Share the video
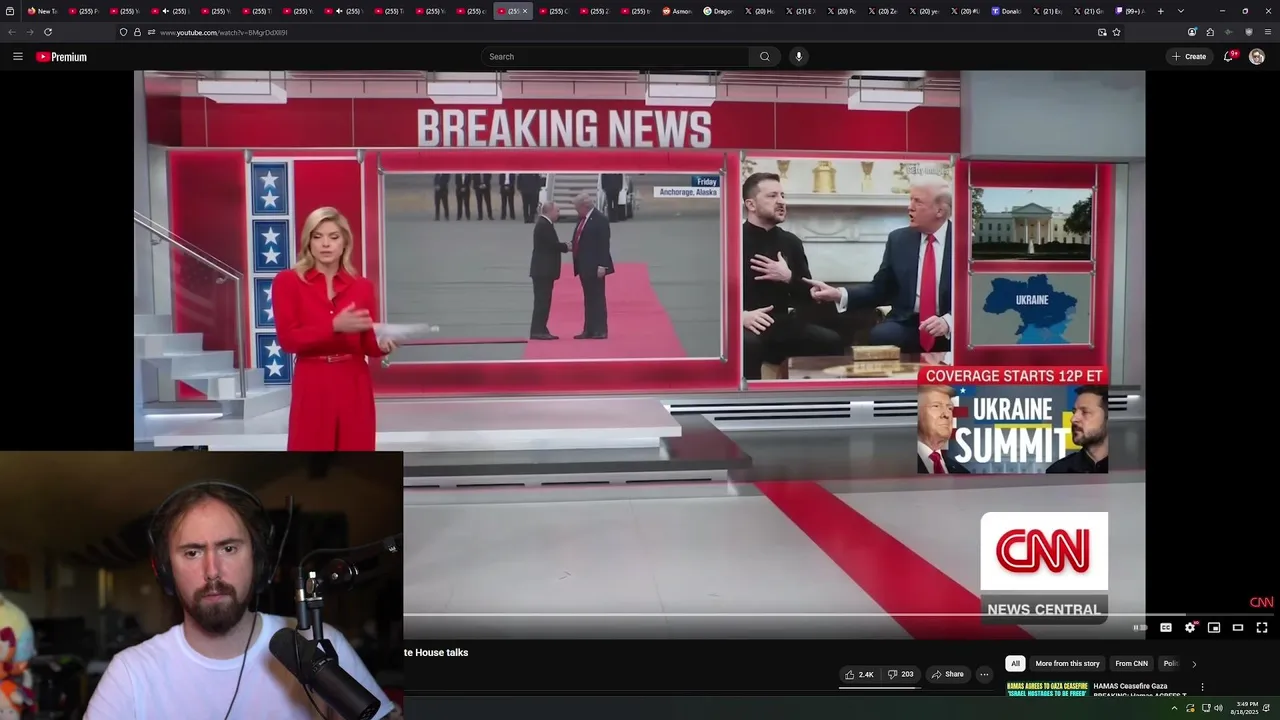Viewport: 1280px width, 720px height. pos(947,674)
